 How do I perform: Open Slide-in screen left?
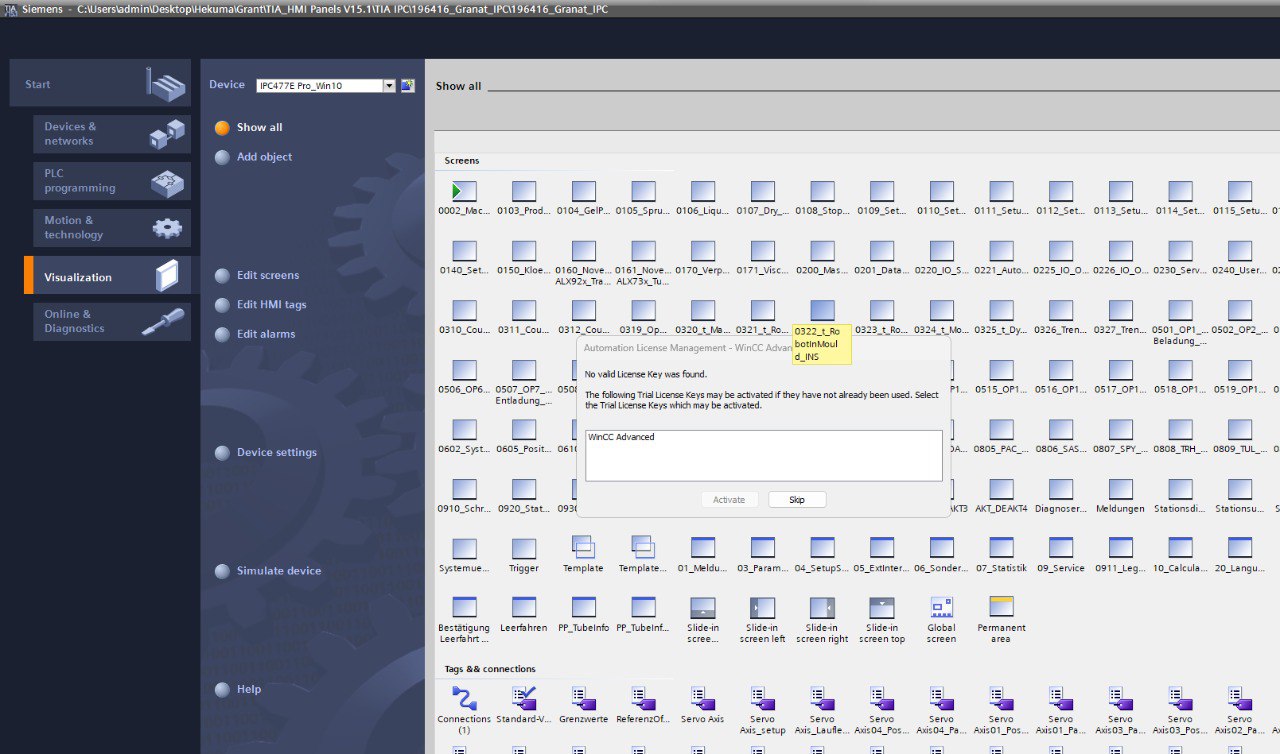(x=762, y=607)
